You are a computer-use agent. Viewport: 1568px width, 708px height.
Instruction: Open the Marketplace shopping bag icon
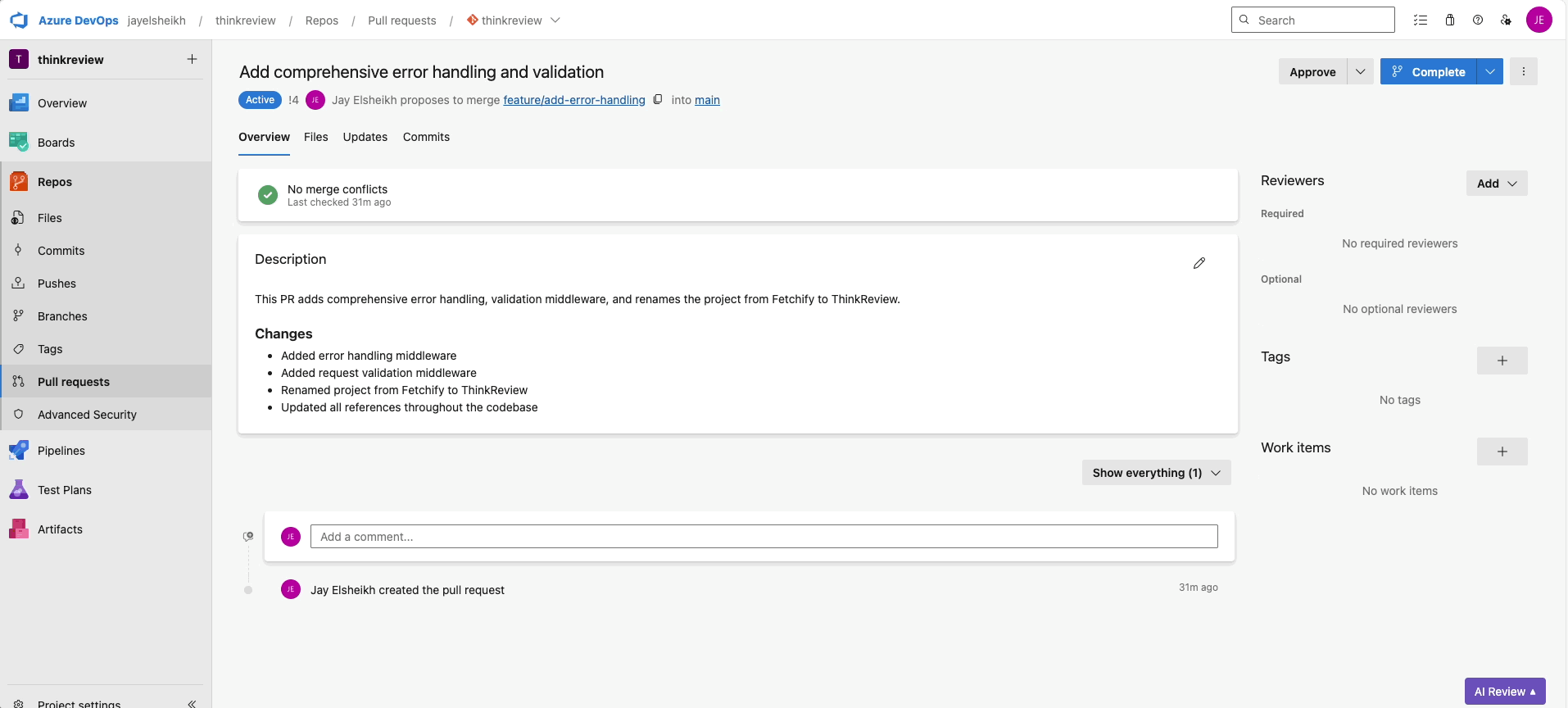(x=1449, y=20)
